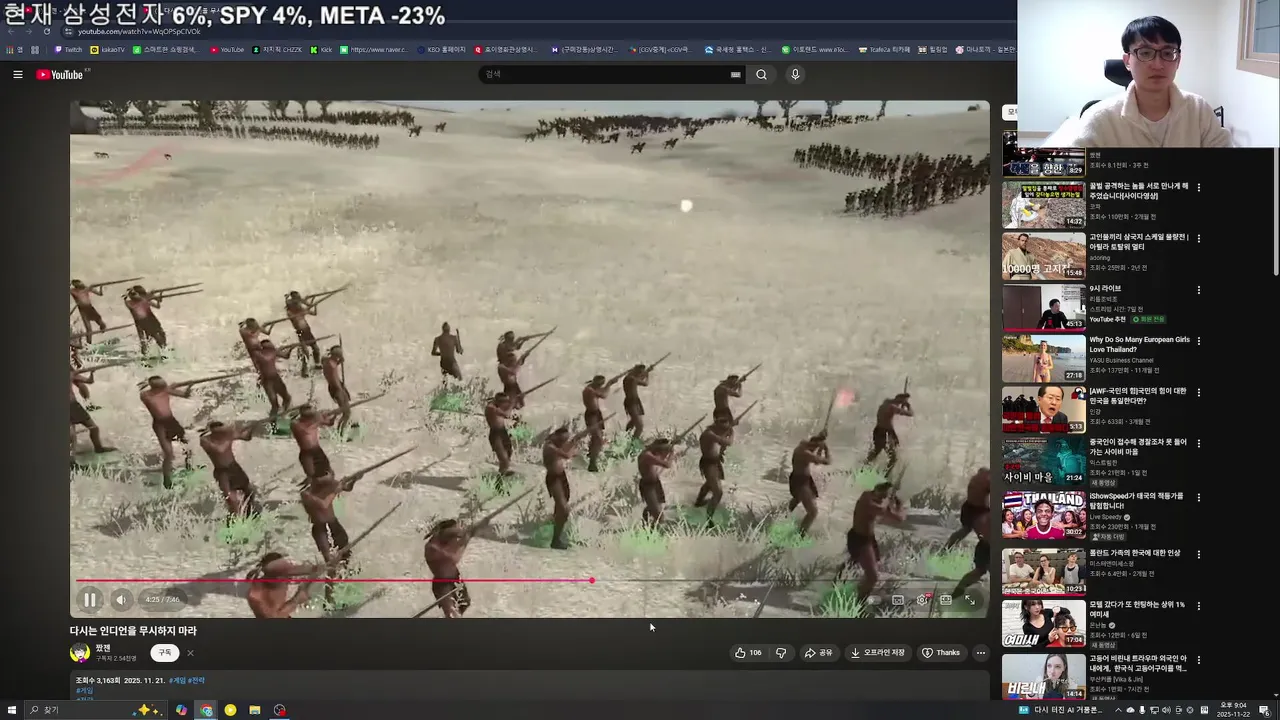The width and height of the screenshot is (1280, 720).
Task: Open the YouTube bookmark in bookmarks bar
Action: [227, 49]
